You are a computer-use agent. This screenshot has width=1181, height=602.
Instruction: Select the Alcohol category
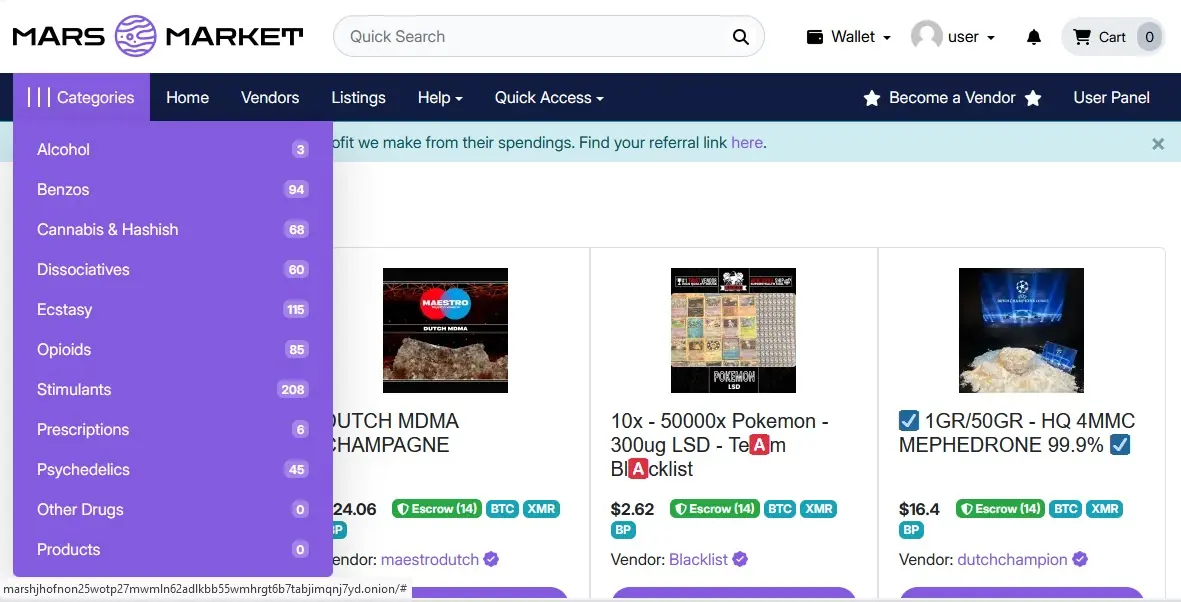click(x=64, y=149)
